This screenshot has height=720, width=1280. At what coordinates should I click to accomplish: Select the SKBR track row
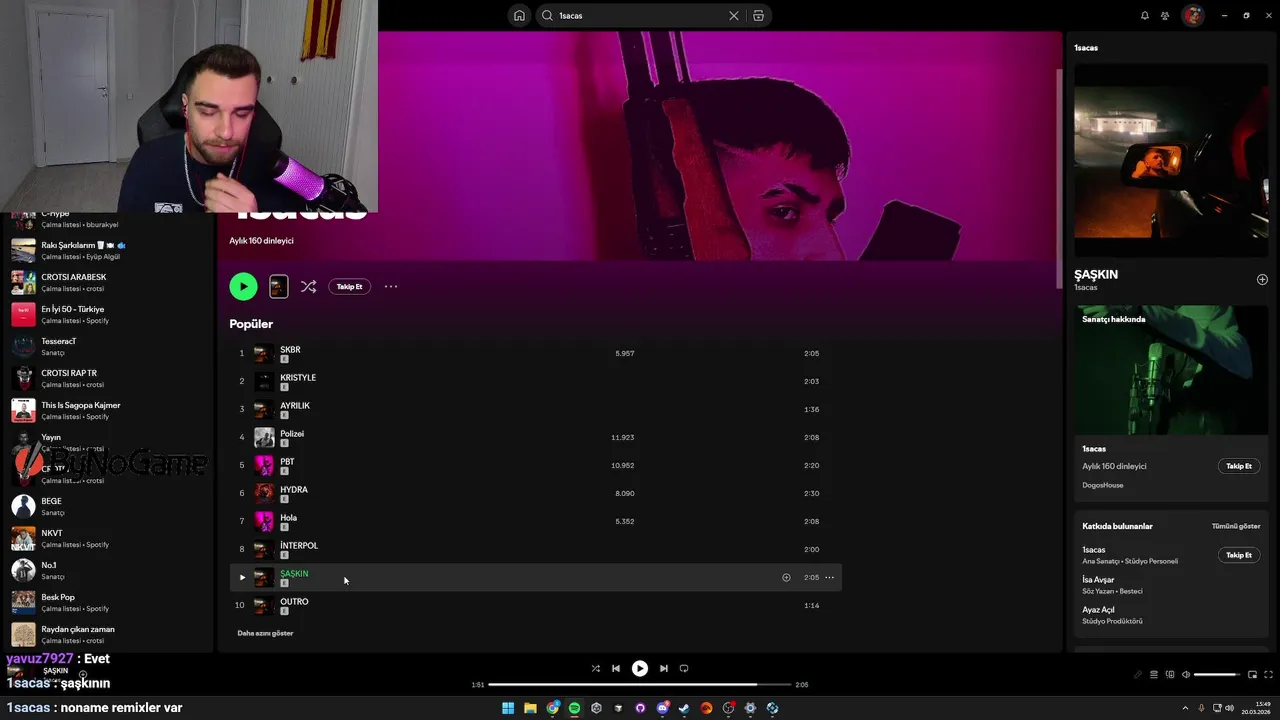click(535, 353)
